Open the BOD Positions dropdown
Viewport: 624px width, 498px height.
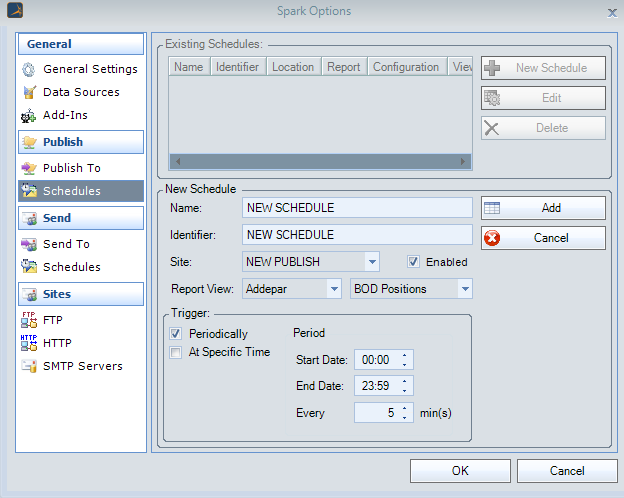pos(465,289)
